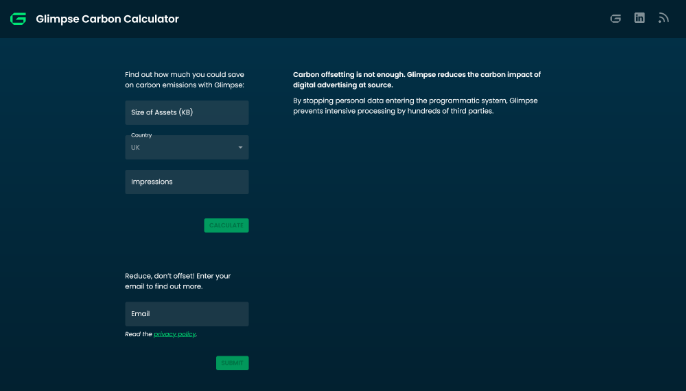Click the Calculate button
The image size is (686, 391).
226,225
